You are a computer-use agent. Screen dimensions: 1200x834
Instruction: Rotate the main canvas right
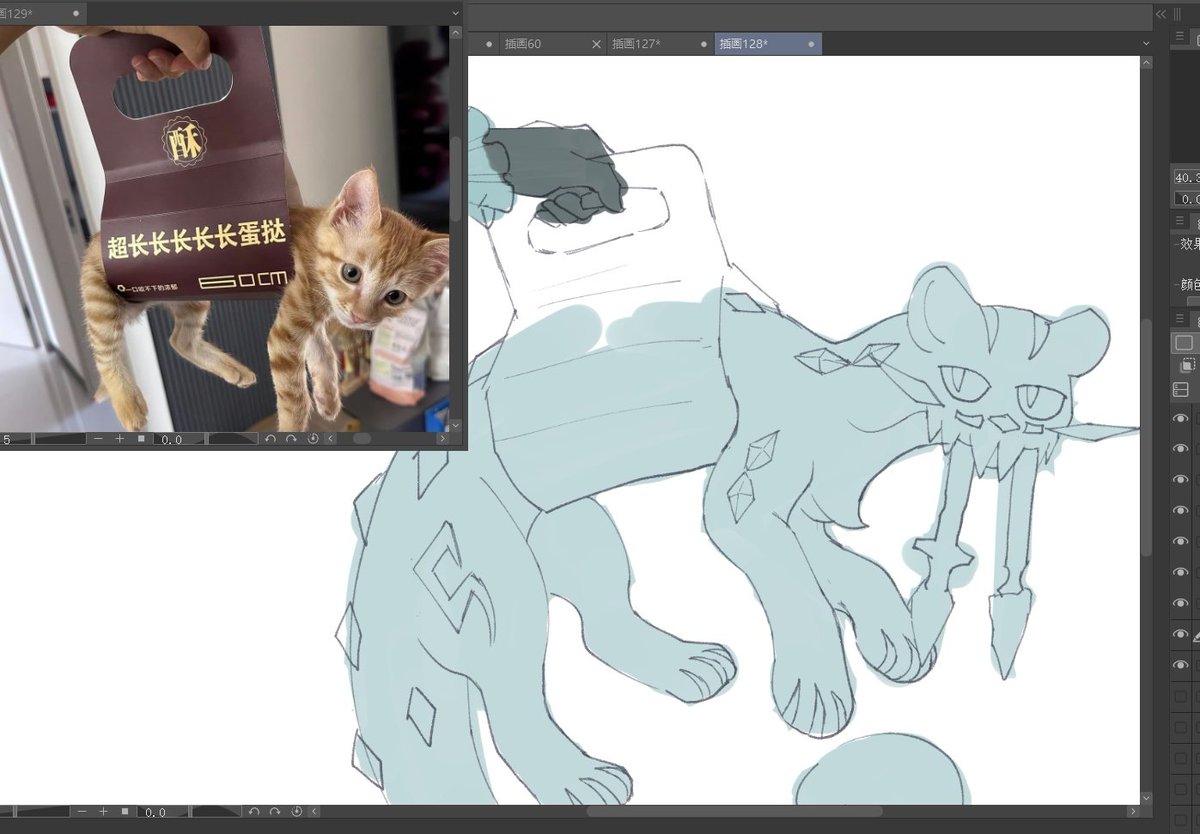[x=275, y=812]
